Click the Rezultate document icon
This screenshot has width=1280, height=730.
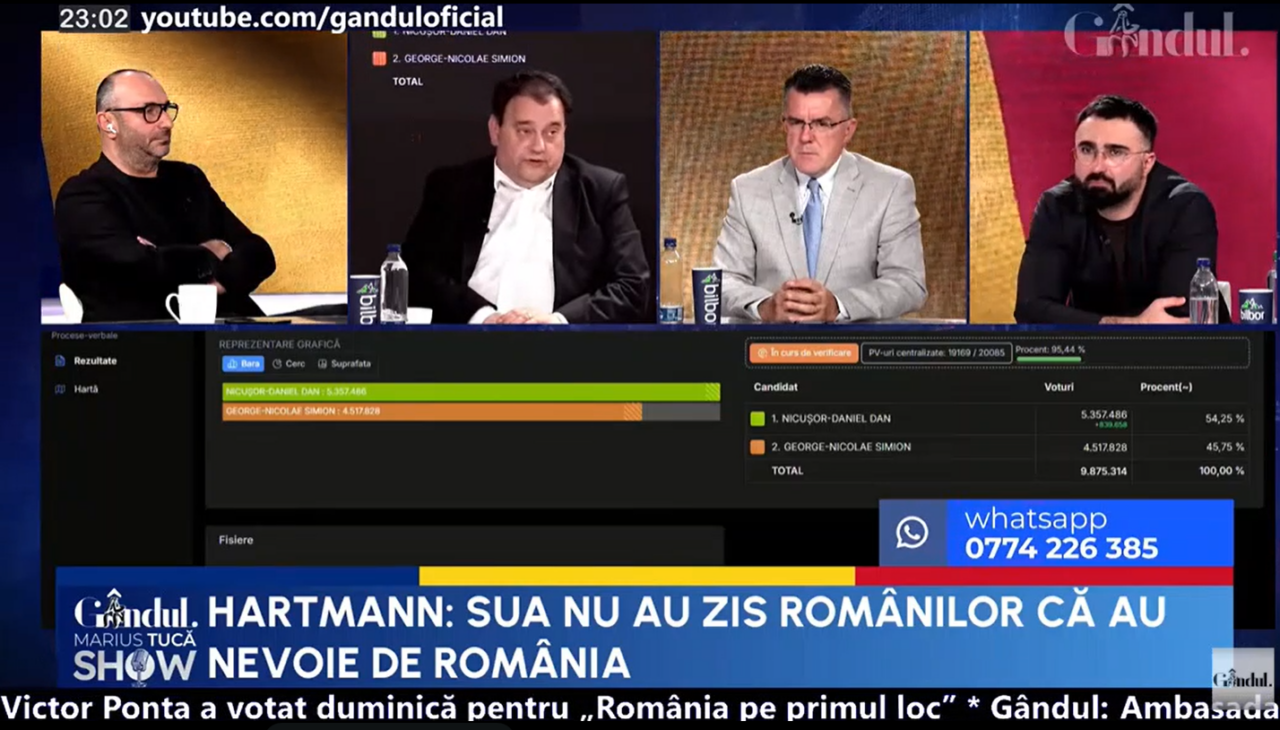(x=60, y=360)
